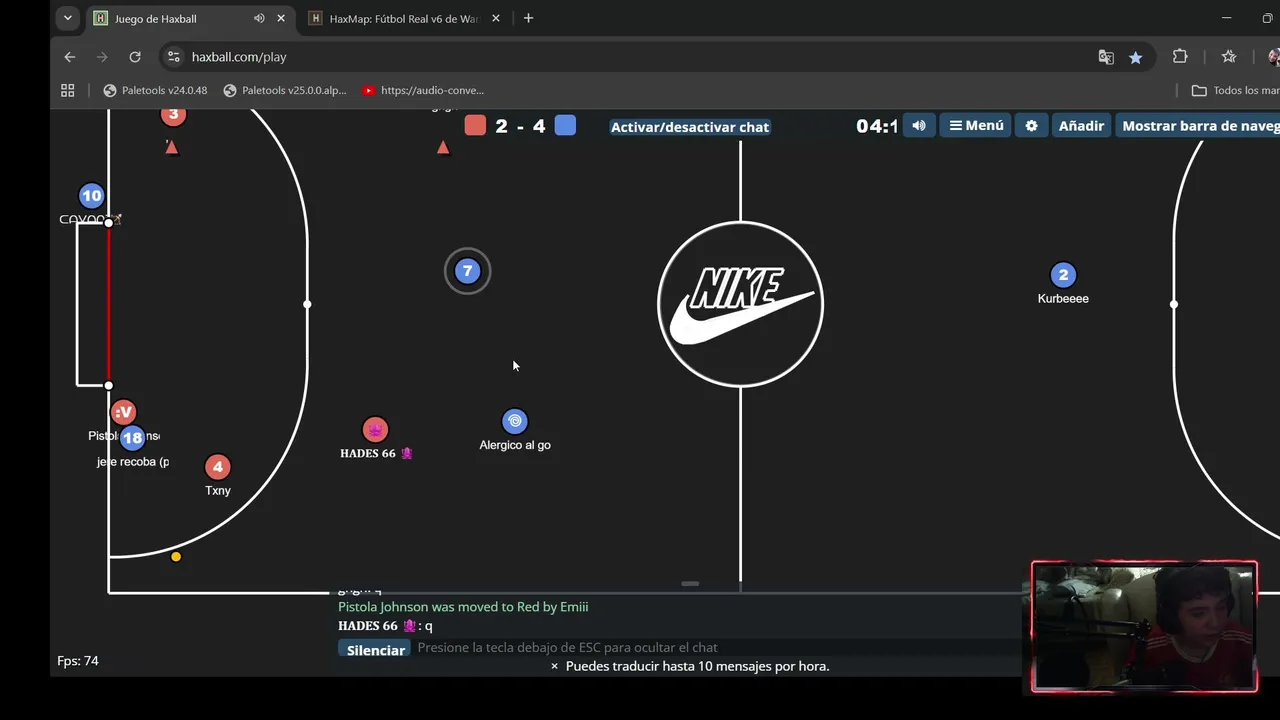Open game settings gear button
This screenshot has height=720, width=1280.
click(1031, 125)
